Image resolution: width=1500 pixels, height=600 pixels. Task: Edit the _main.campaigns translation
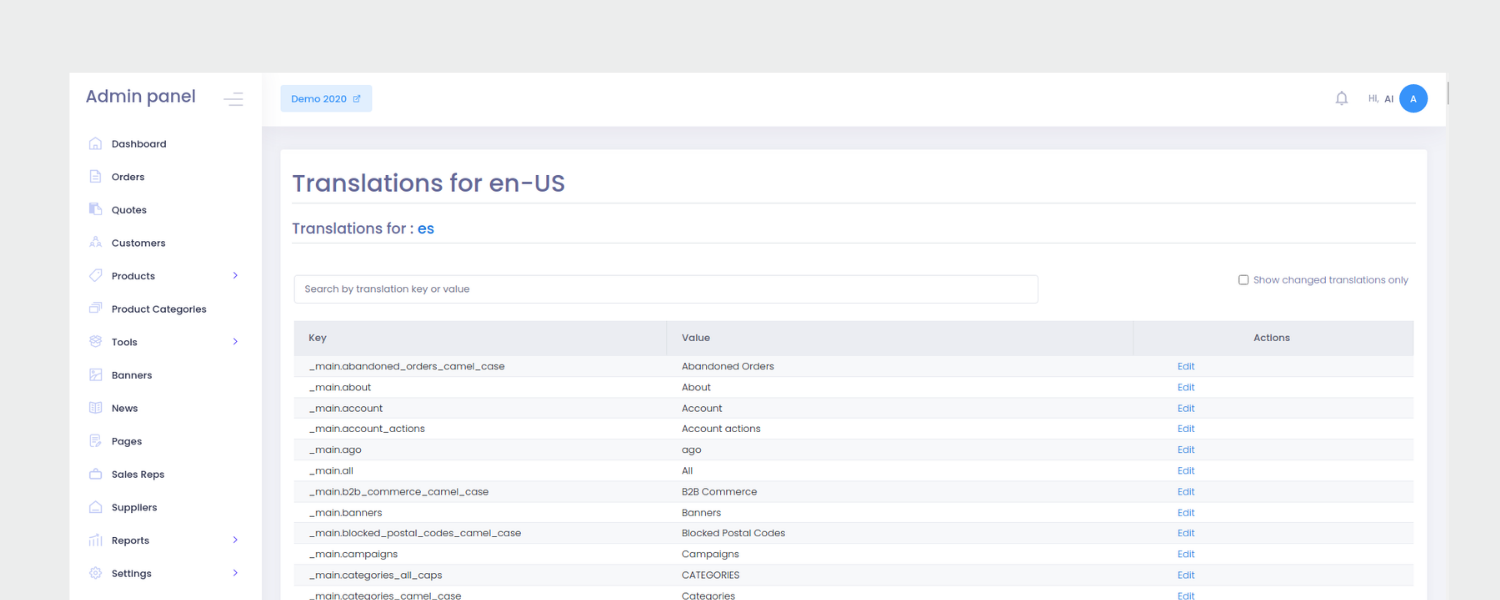click(x=1186, y=554)
